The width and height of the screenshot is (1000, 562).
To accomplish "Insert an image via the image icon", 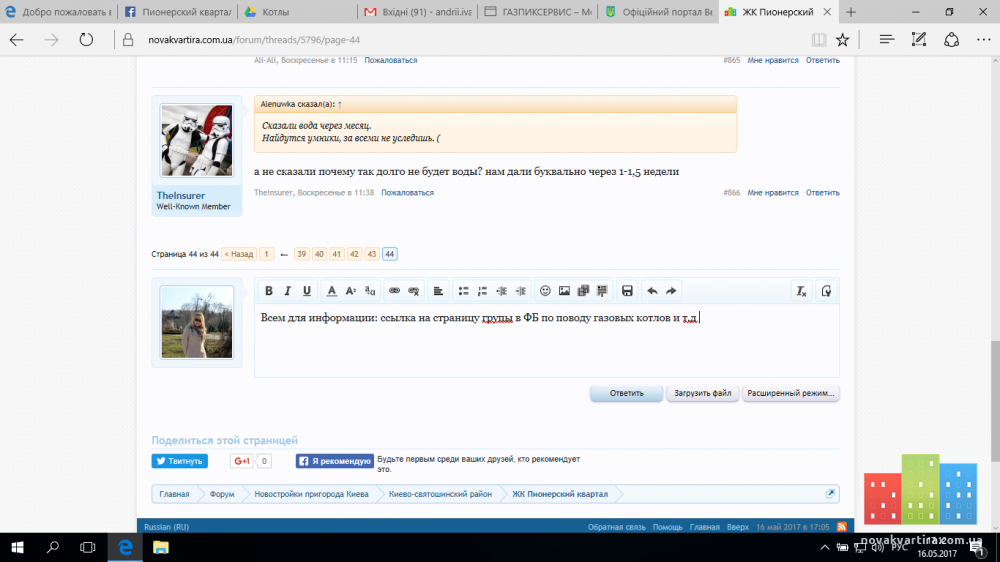I will (x=564, y=291).
